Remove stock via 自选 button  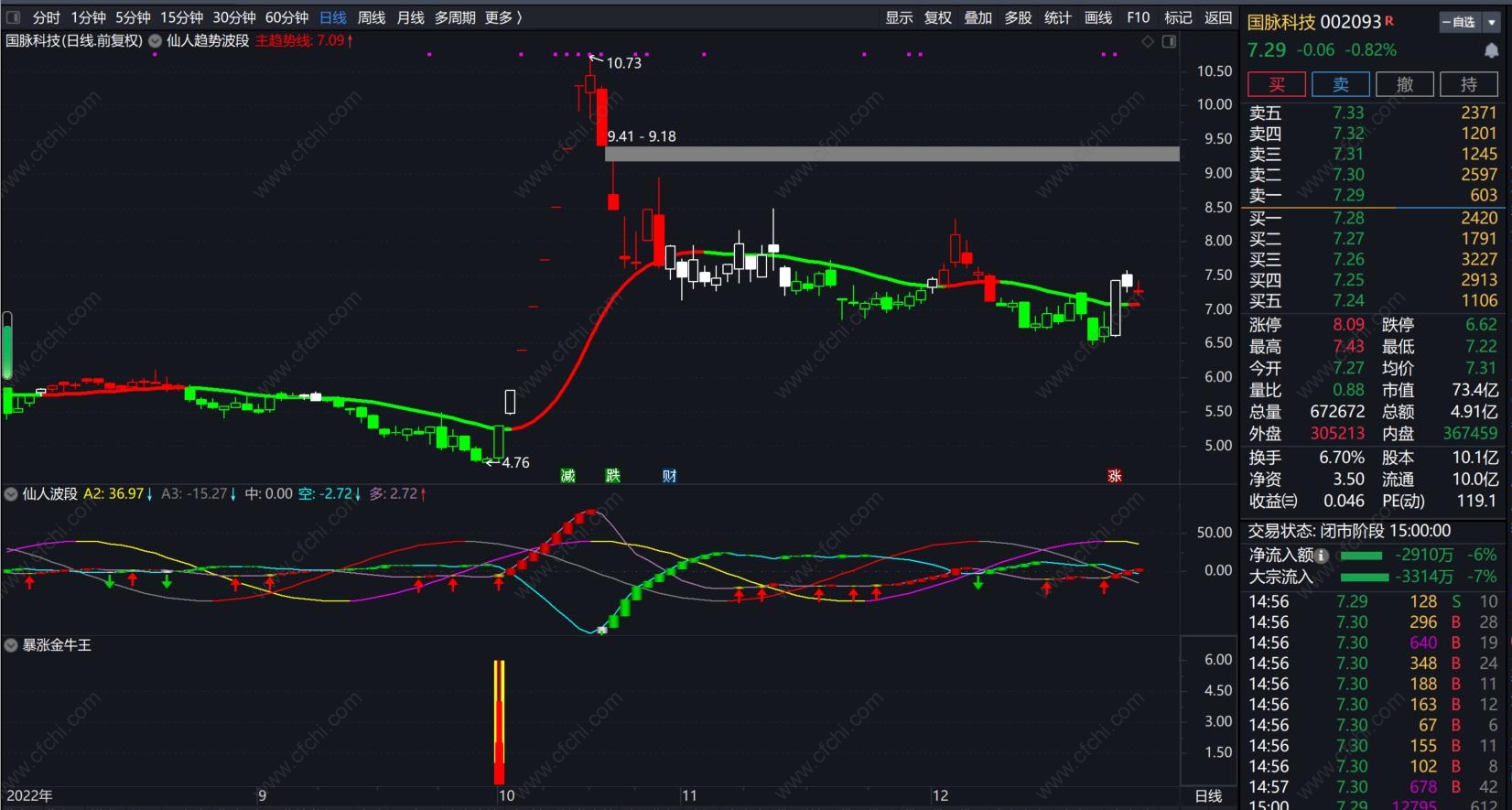pos(1463,22)
